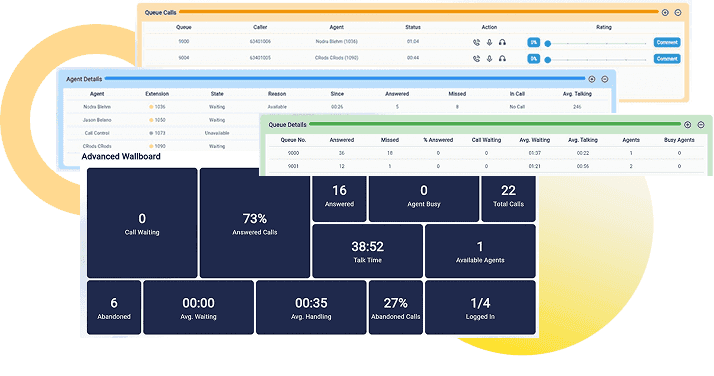Click the Queue Details panel title
Viewport: 714px width, 376px height.
pyautogui.click(x=287, y=125)
